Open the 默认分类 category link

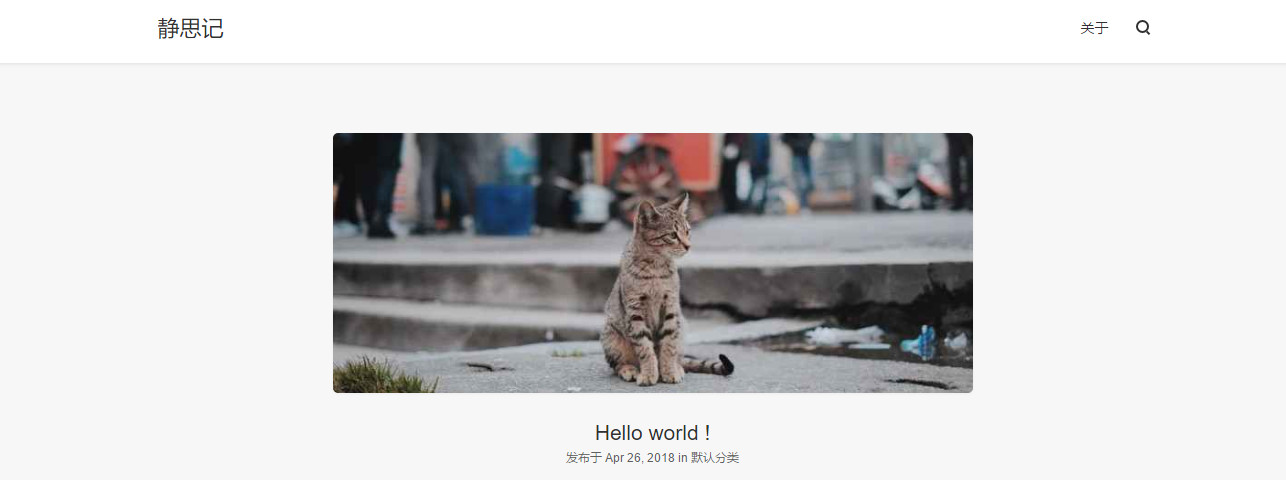(x=715, y=458)
